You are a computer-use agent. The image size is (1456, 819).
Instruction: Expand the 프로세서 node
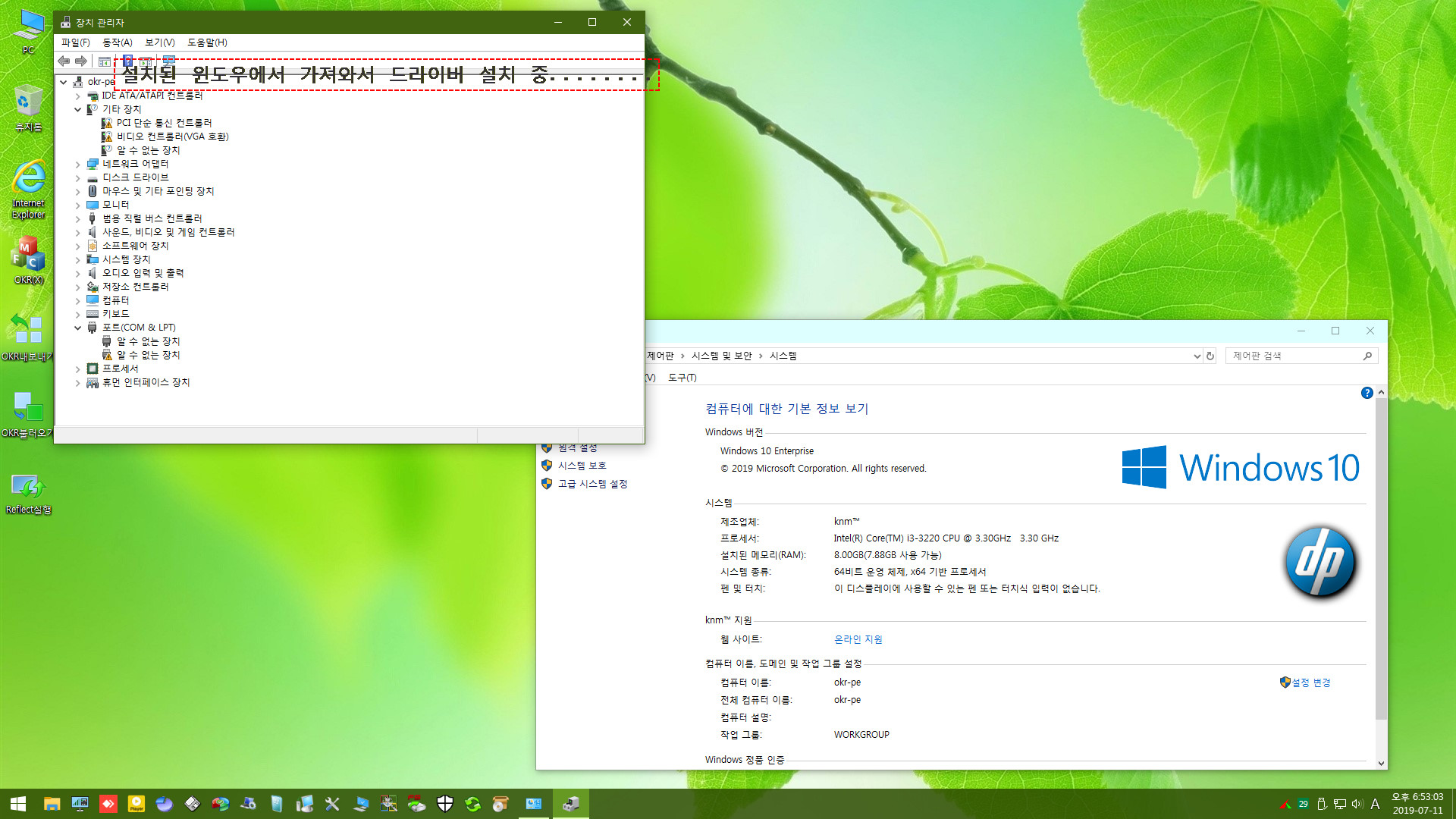77,369
